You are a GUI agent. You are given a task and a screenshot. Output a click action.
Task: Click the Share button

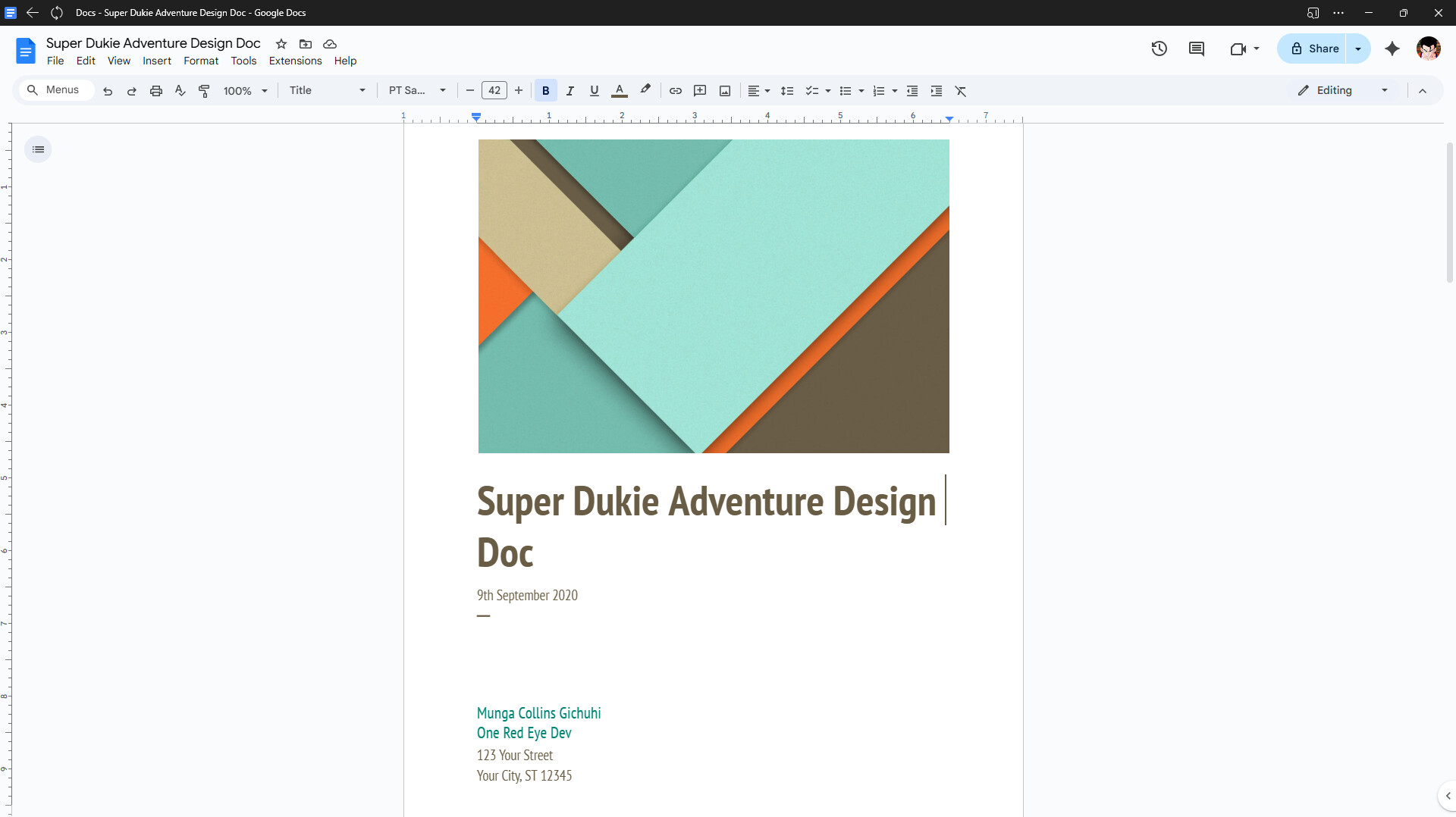pos(1314,49)
